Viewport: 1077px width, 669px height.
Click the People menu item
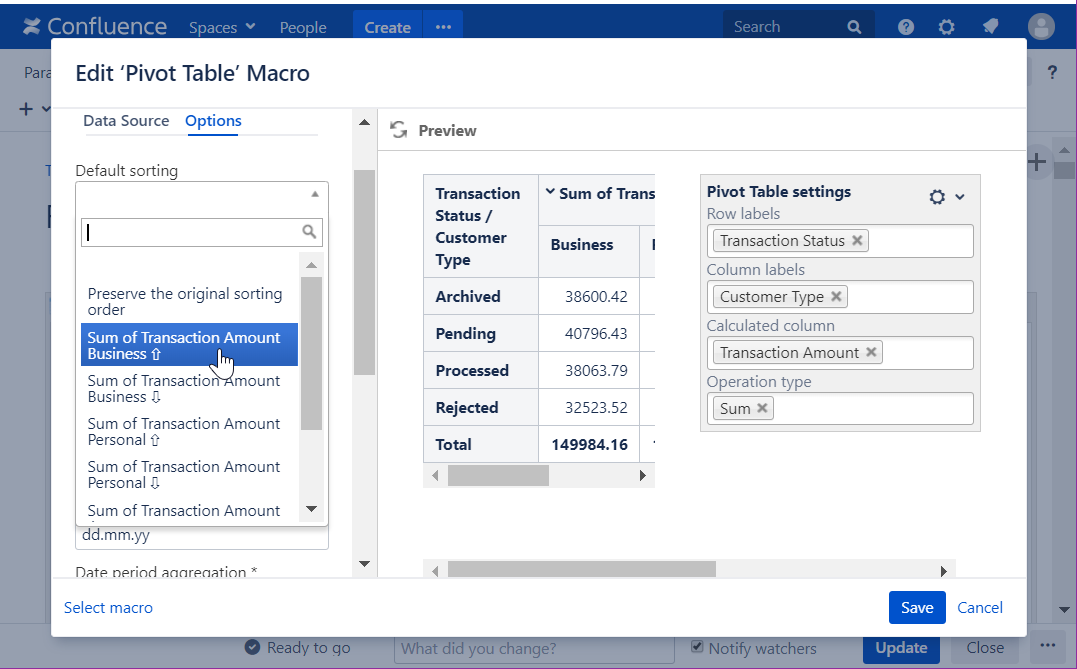[x=303, y=27]
